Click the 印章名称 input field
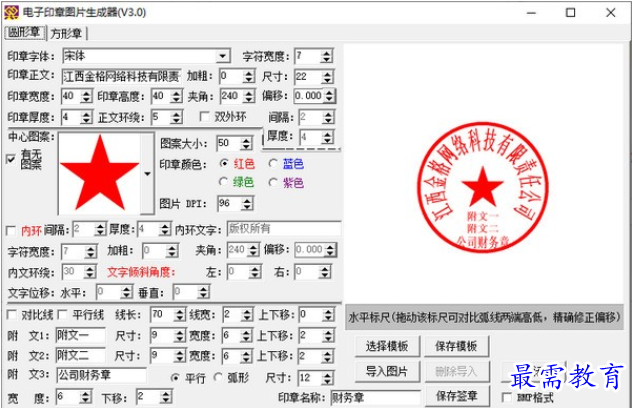The width and height of the screenshot is (632, 408). click(375, 398)
